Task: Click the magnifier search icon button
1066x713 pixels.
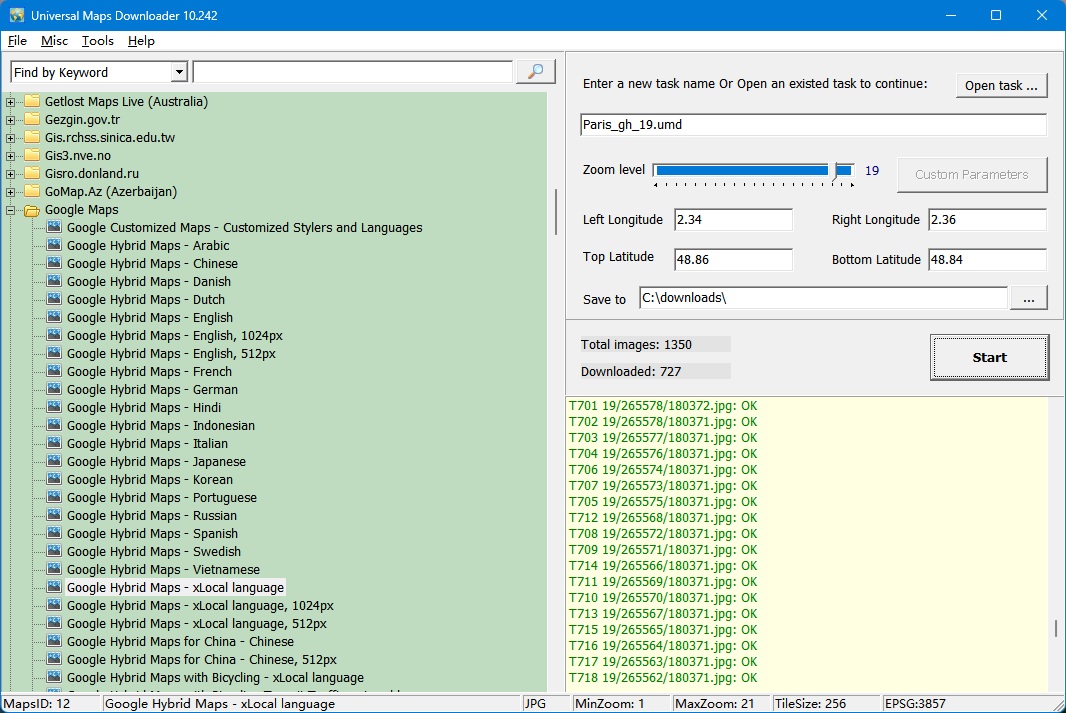Action: click(x=536, y=72)
